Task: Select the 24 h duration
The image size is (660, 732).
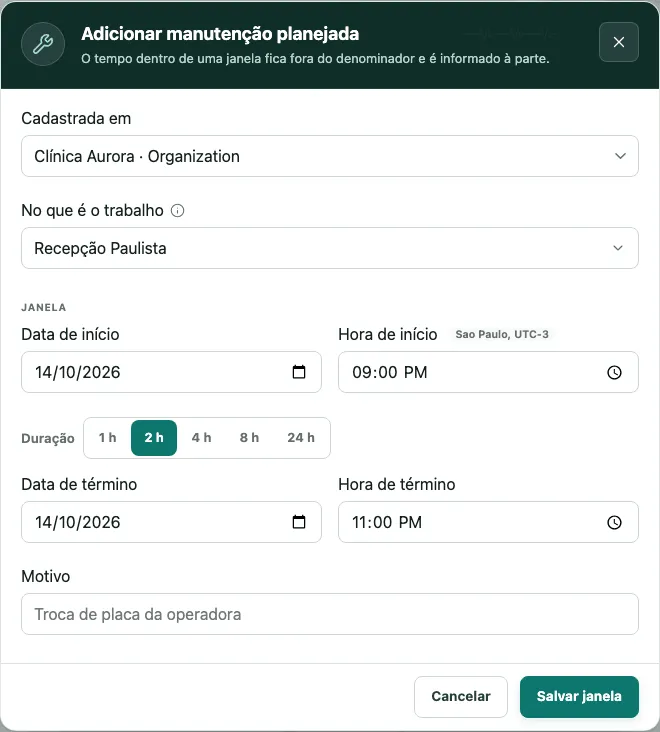Action: coord(301,438)
